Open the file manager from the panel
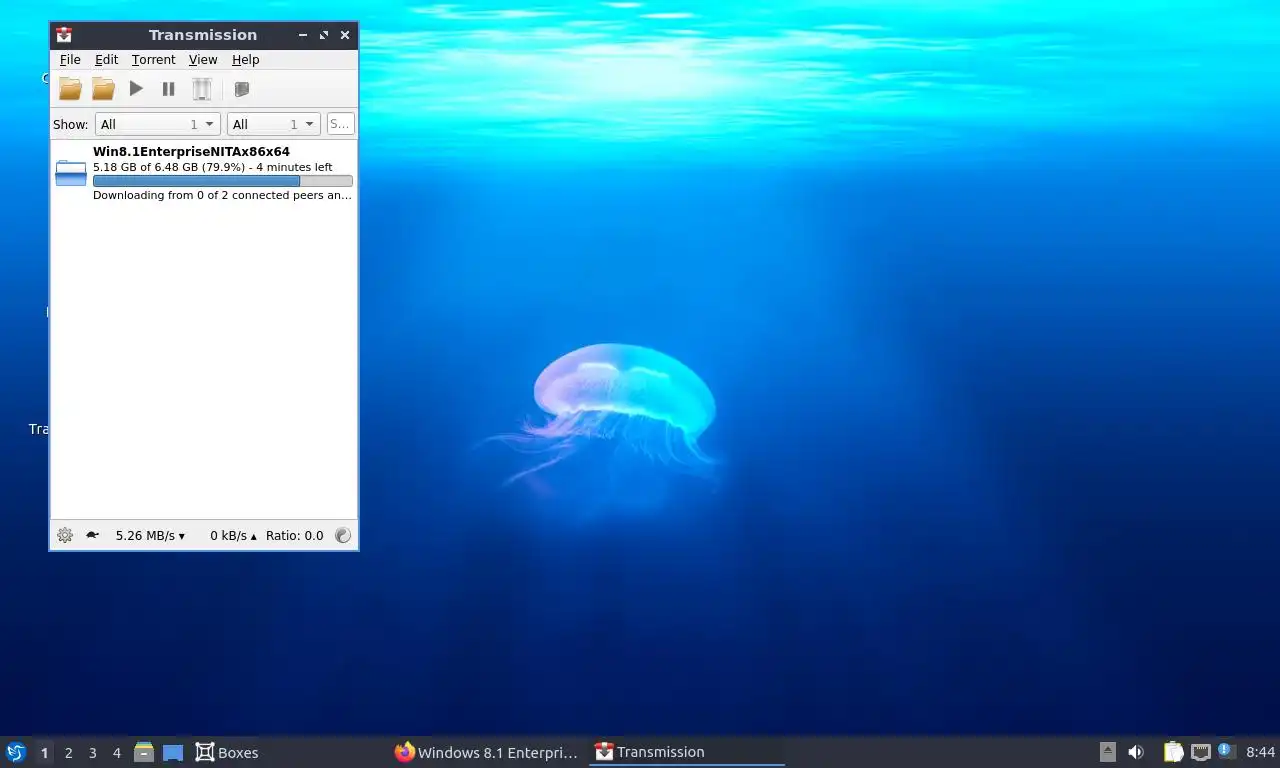The height and width of the screenshot is (768, 1280). click(x=144, y=752)
